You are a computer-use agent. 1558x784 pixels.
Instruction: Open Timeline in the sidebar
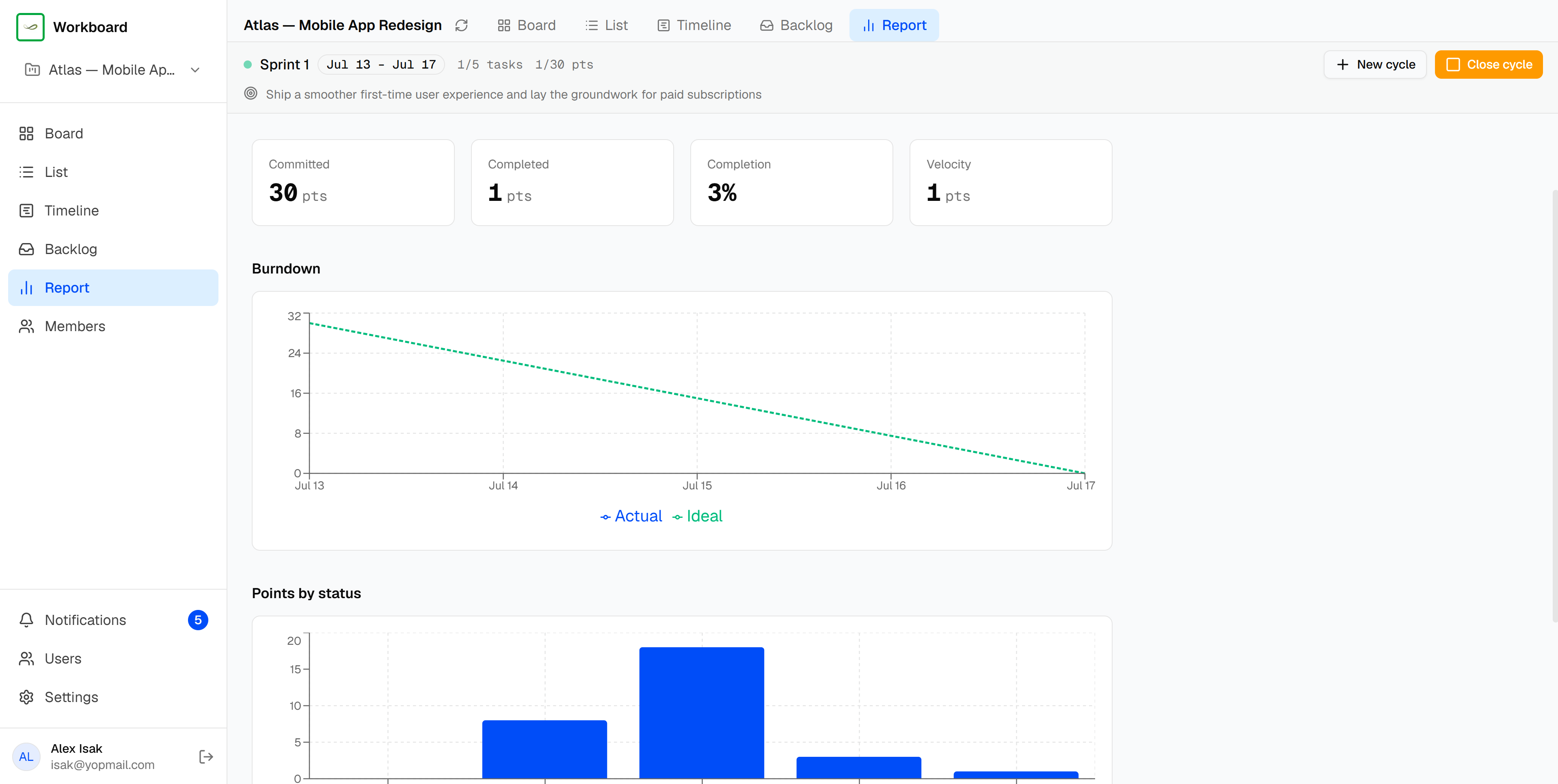pyautogui.click(x=113, y=211)
